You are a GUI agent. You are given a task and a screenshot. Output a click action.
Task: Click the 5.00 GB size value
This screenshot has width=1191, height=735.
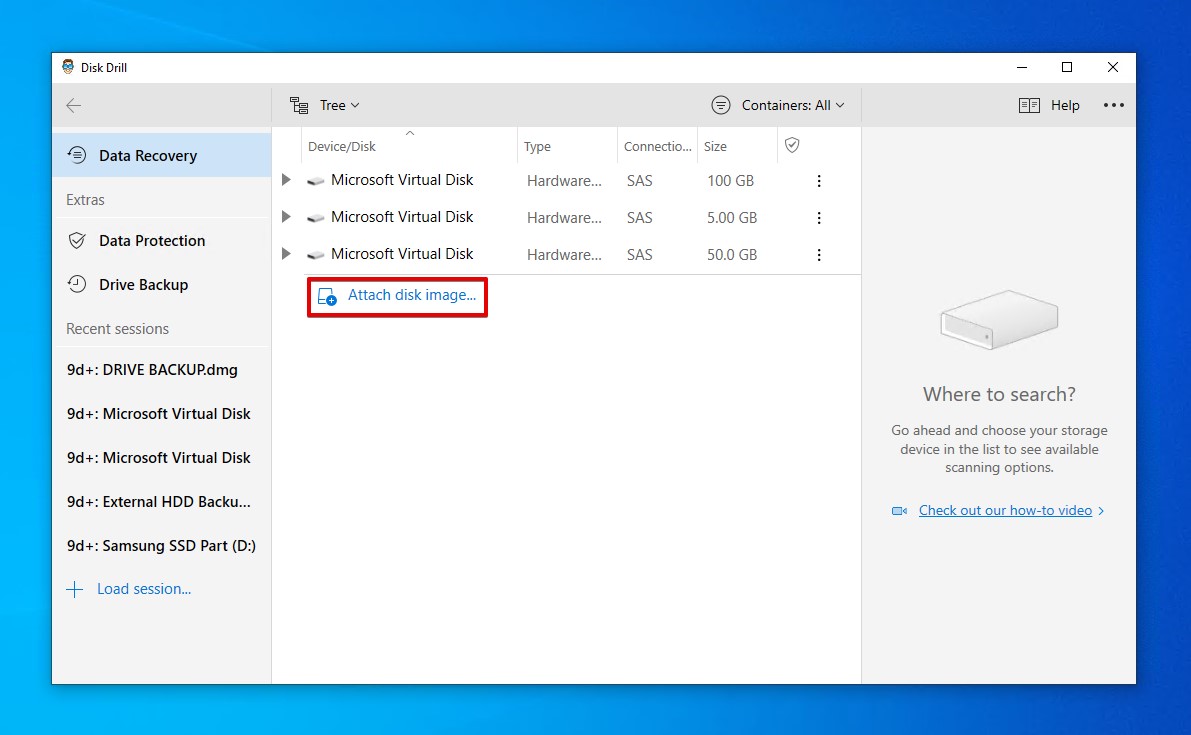732,218
